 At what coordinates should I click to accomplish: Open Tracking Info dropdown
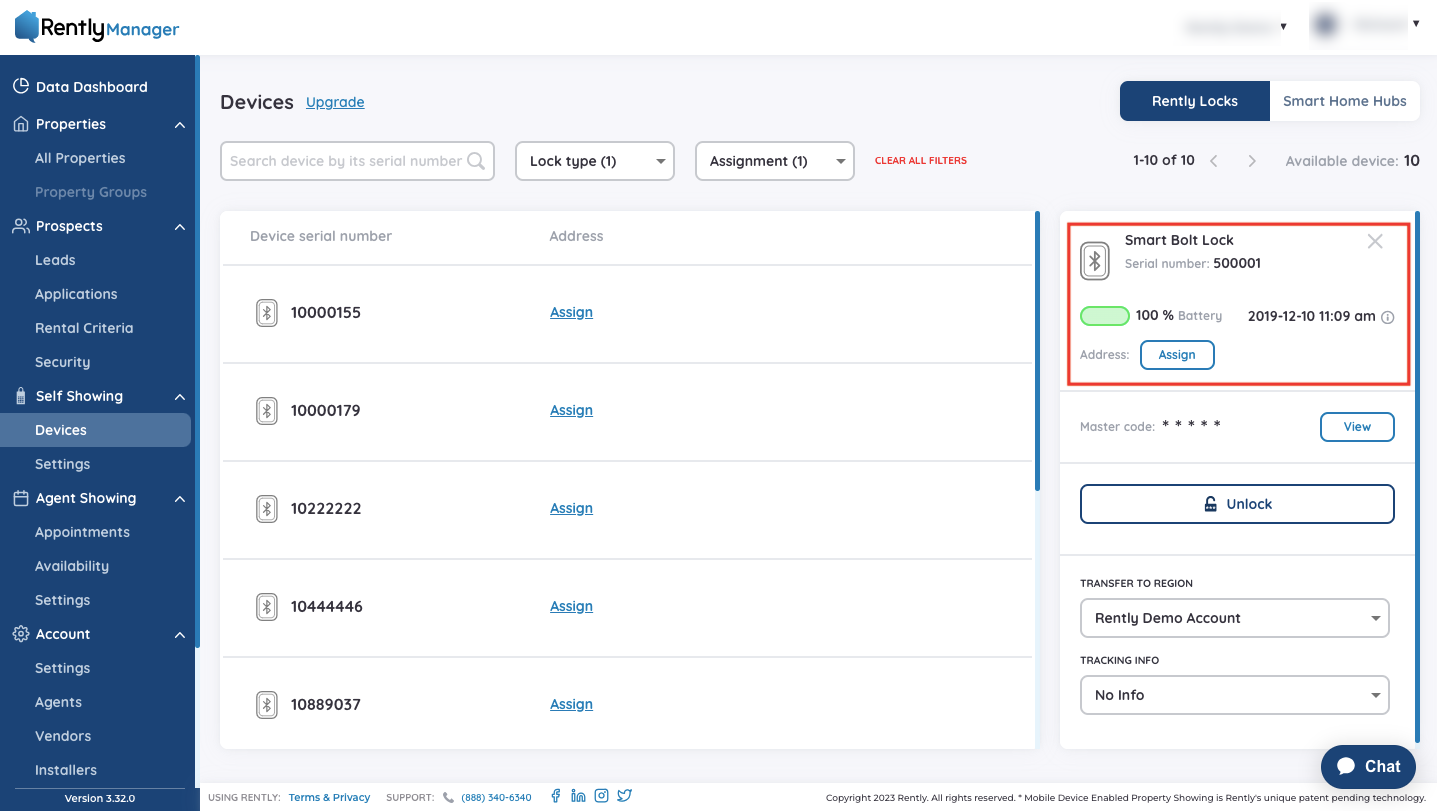pyautogui.click(x=1235, y=695)
